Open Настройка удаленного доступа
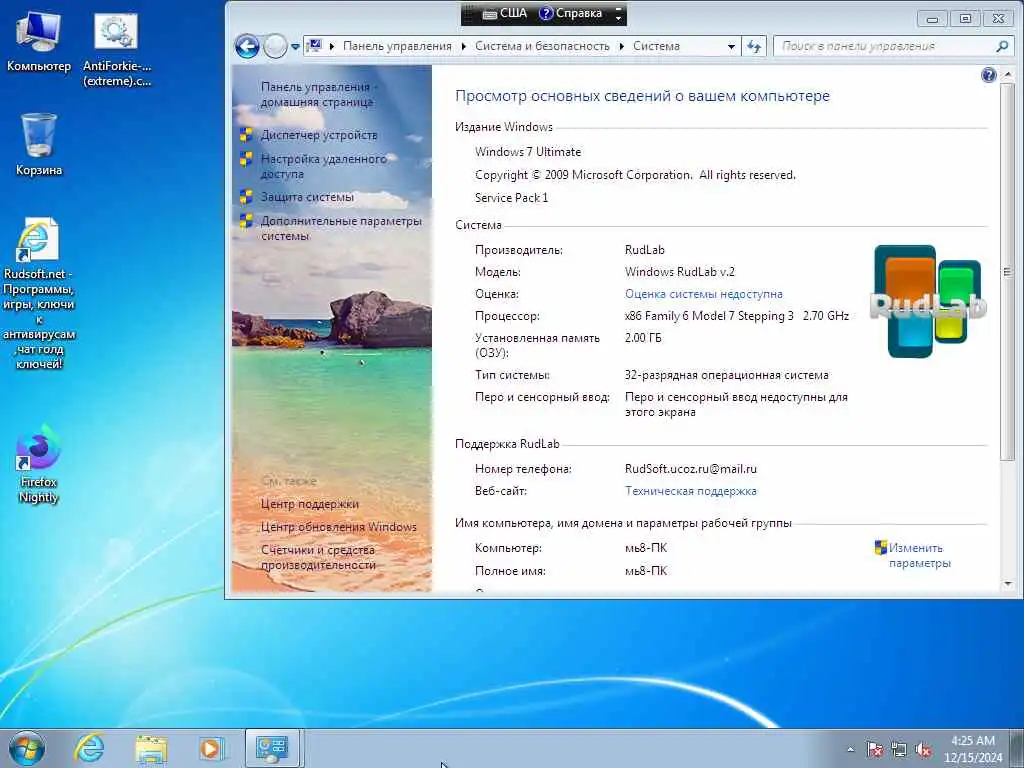 click(323, 167)
